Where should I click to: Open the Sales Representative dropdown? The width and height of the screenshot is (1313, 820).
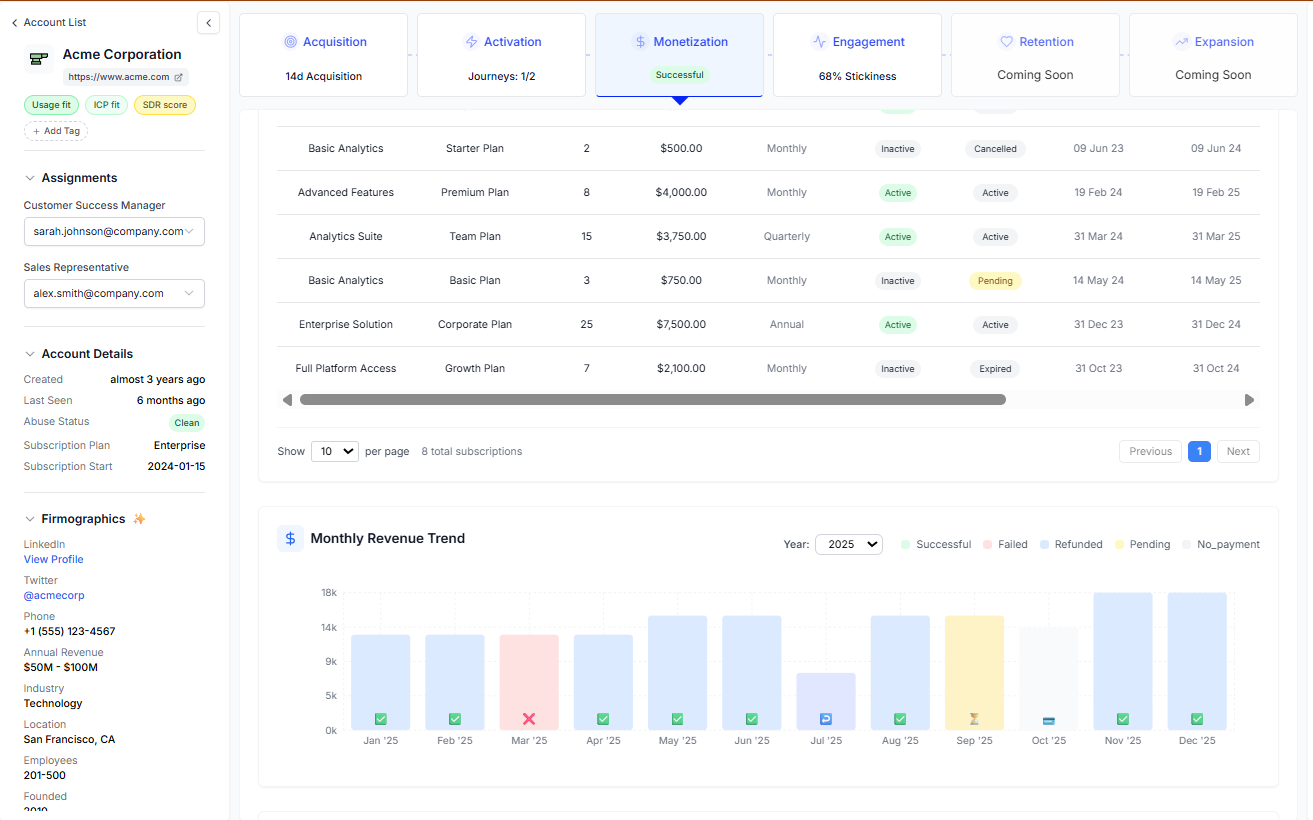[114, 293]
